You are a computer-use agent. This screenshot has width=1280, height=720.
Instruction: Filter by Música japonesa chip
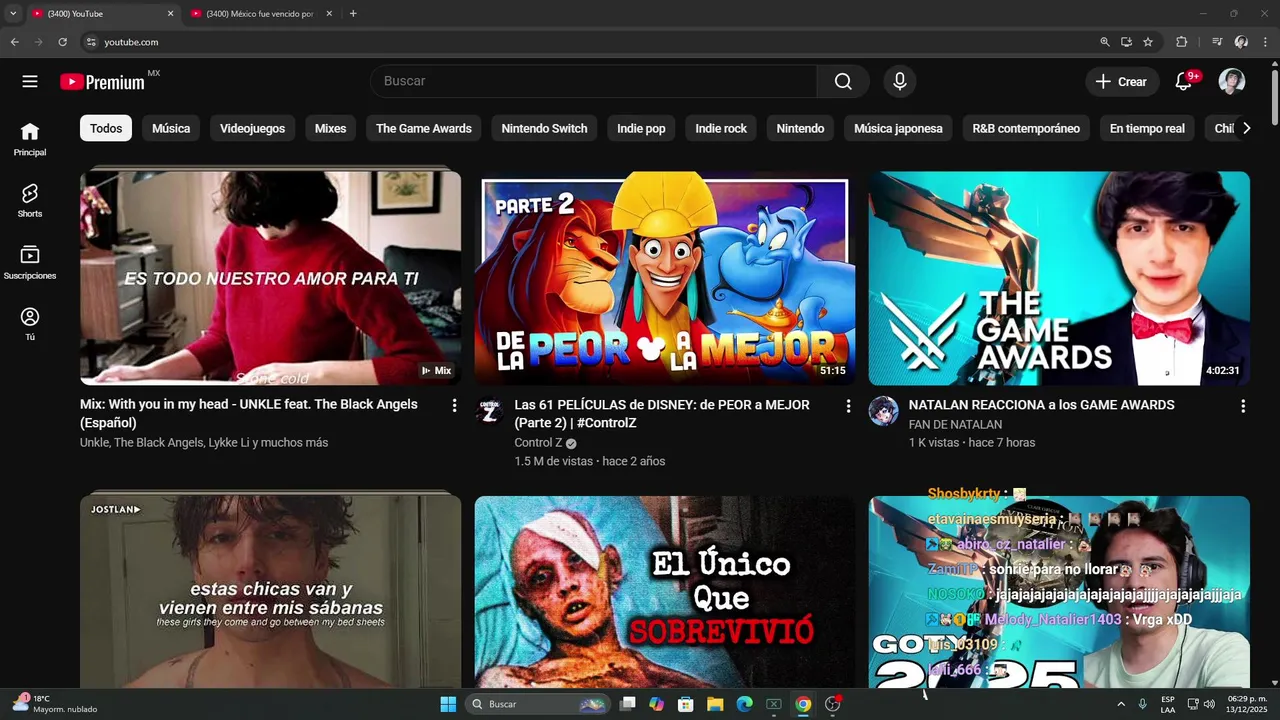point(898,128)
